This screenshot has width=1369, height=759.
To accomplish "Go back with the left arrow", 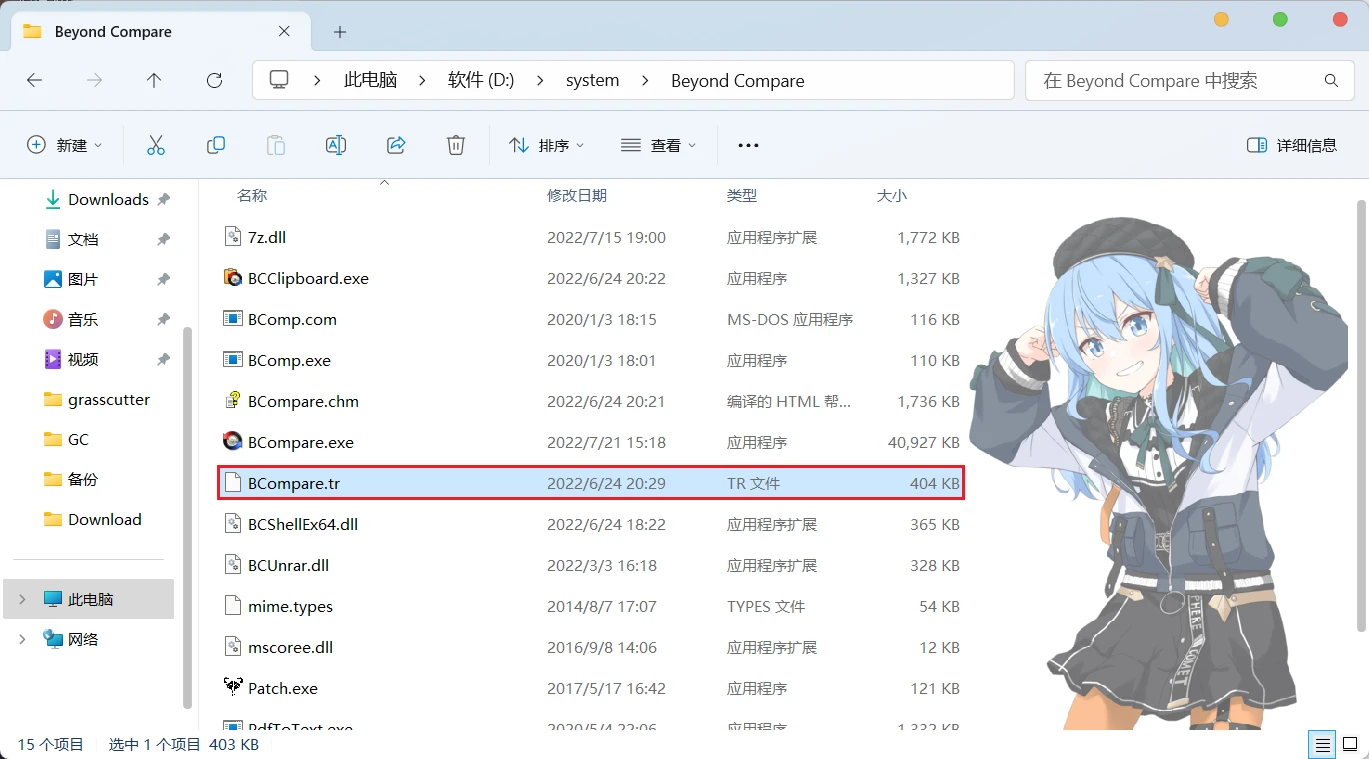I will click(35, 80).
